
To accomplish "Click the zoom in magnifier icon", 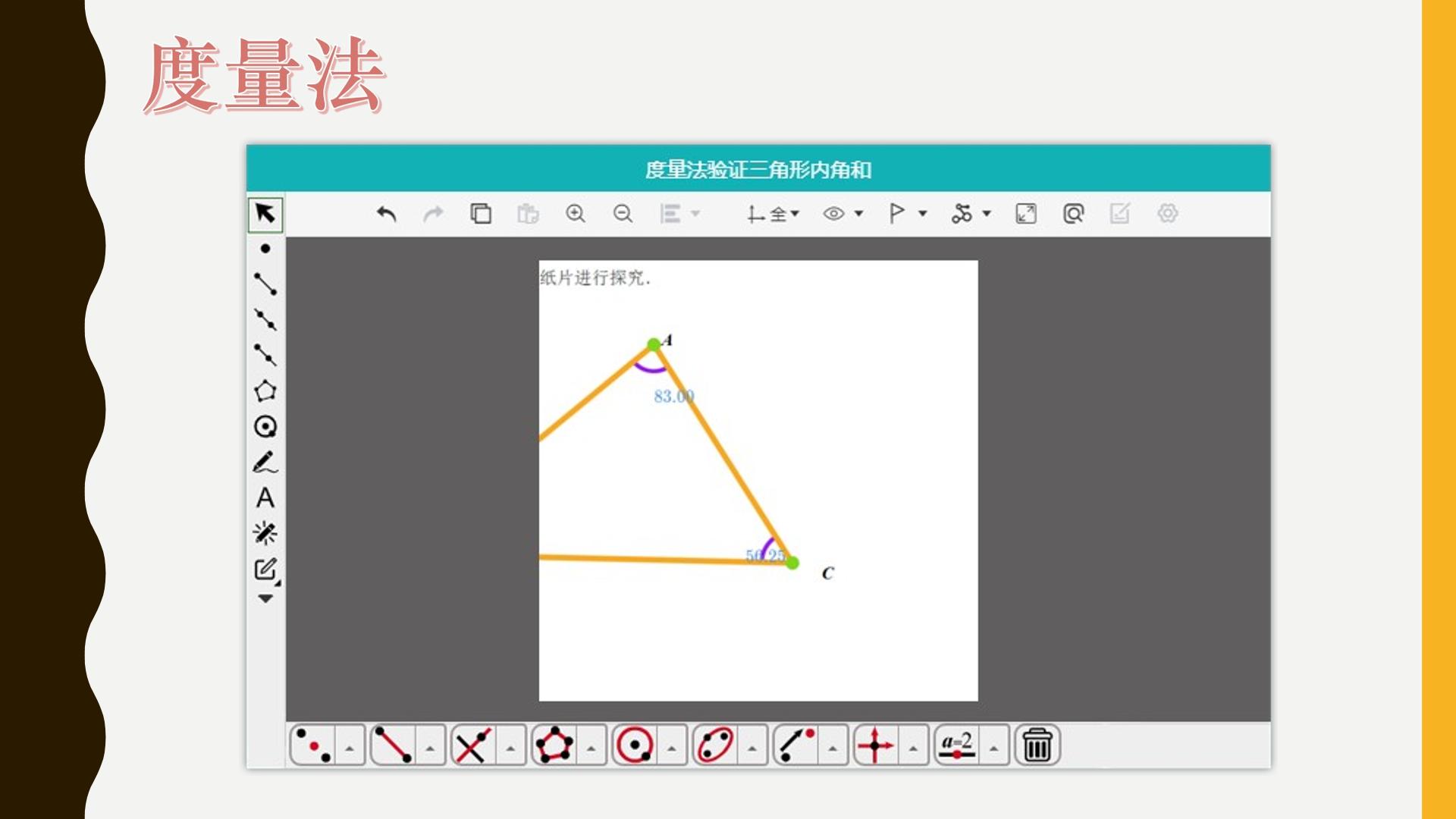I will click(576, 214).
